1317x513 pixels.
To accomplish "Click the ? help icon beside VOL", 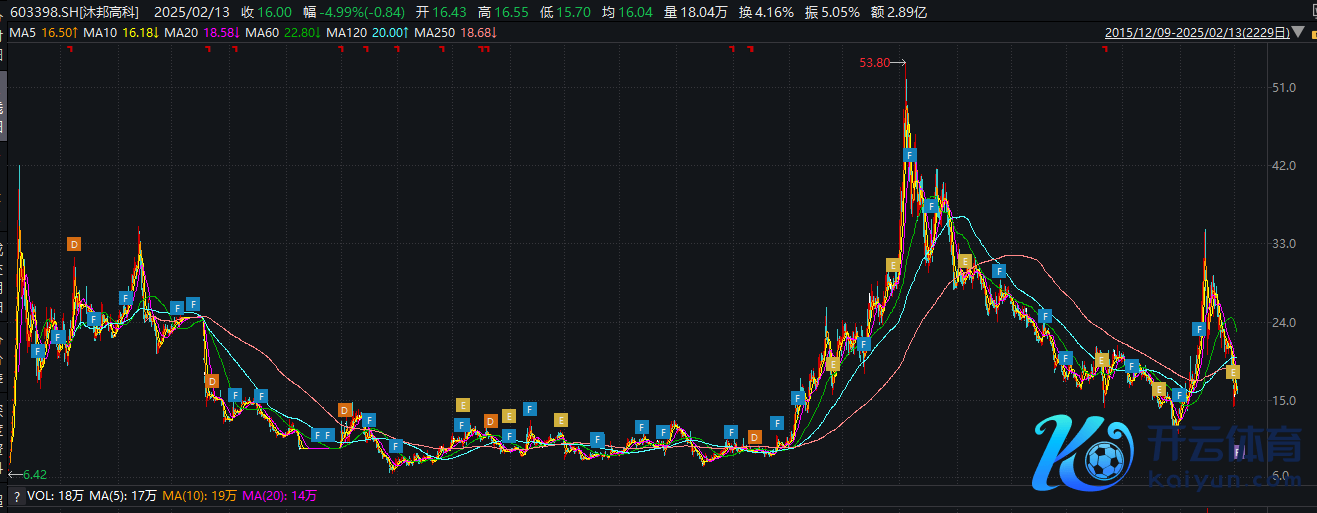I will pyautogui.click(x=17, y=496).
